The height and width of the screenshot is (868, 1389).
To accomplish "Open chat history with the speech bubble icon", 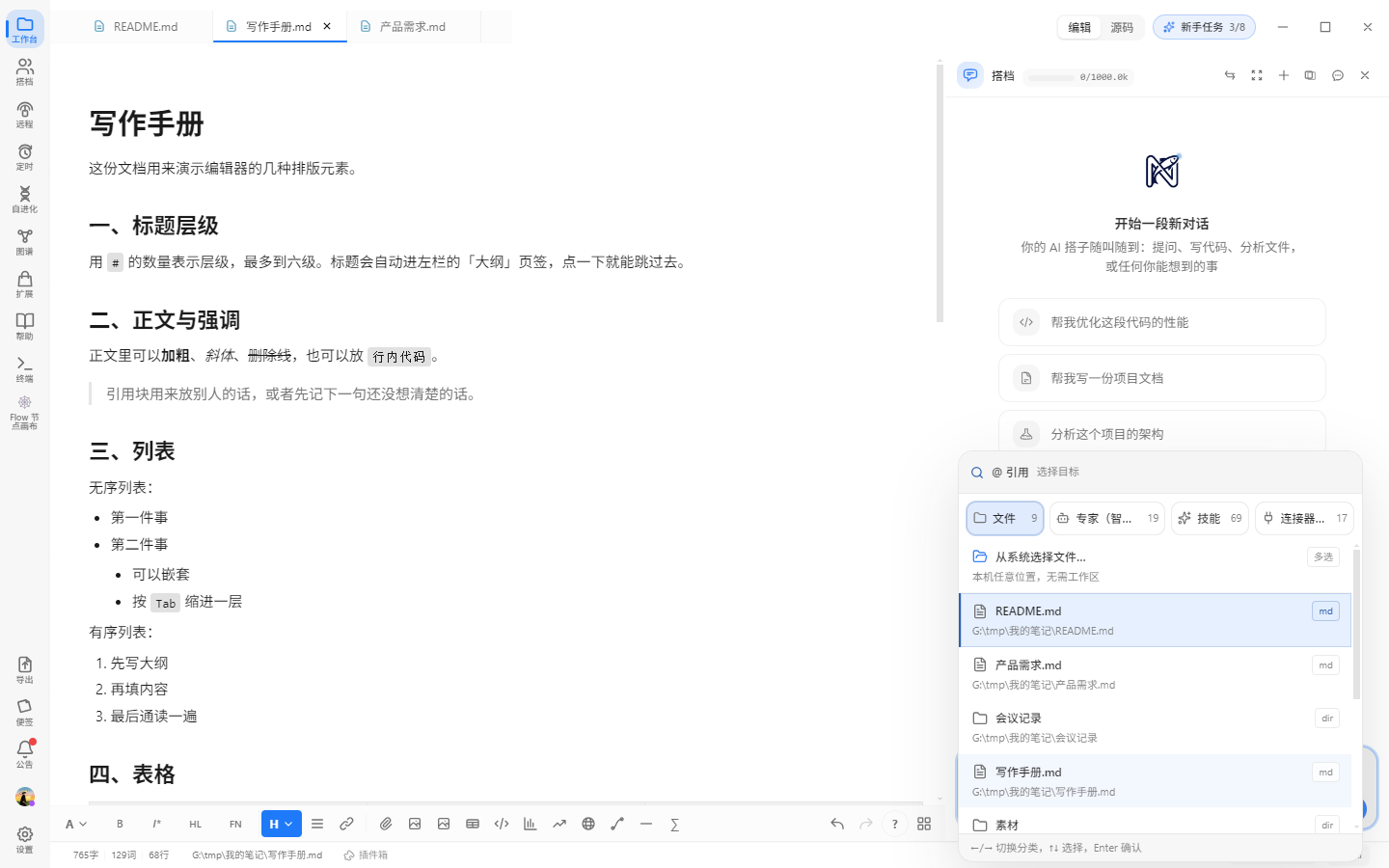I will pos(1338,75).
